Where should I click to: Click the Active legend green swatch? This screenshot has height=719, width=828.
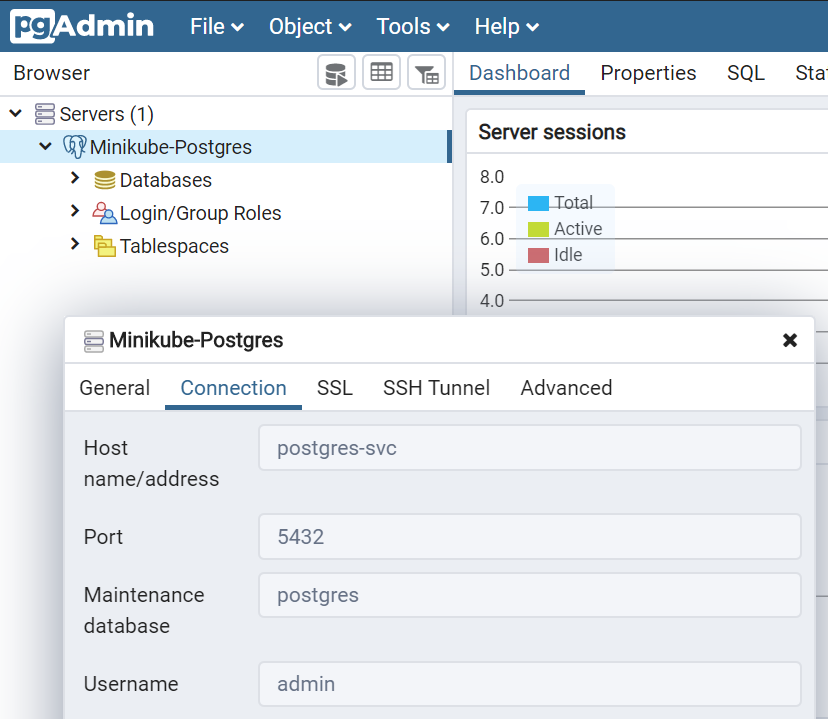pyautogui.click(x=538, y=229)
